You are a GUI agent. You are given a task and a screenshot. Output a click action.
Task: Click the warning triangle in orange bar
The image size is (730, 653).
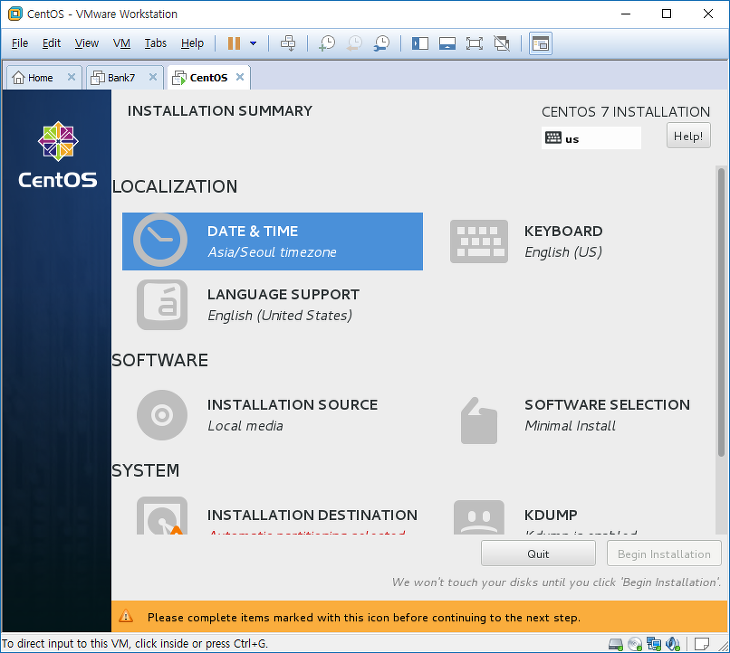tap(126, 616)
